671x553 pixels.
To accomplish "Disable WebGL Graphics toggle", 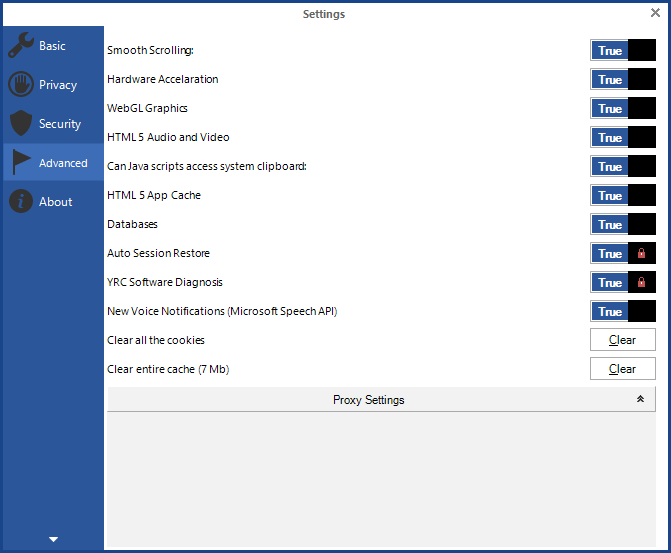I will pos(623,108).
